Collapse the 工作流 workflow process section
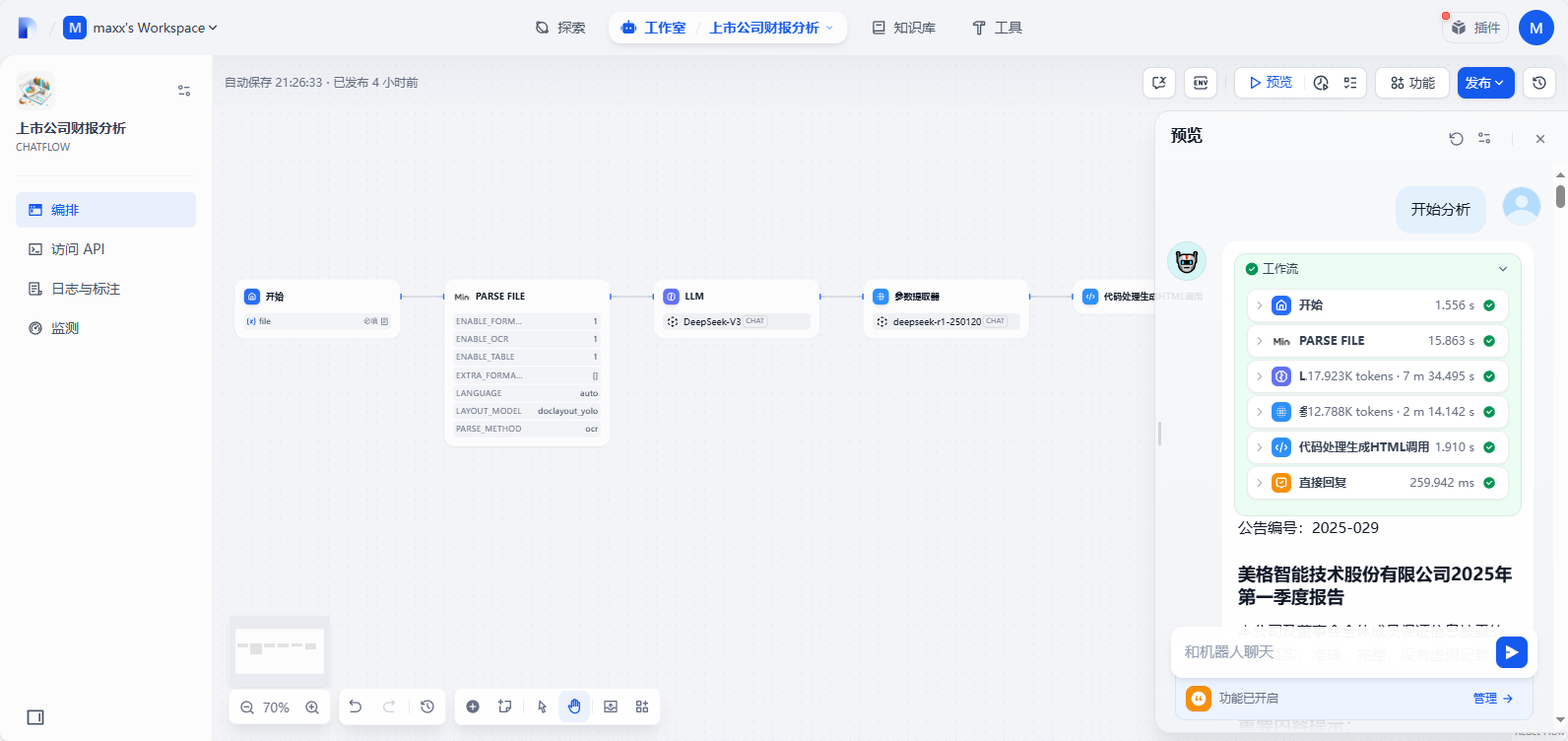Viewport: 1568px width, 741px height. click(1503, 269)
